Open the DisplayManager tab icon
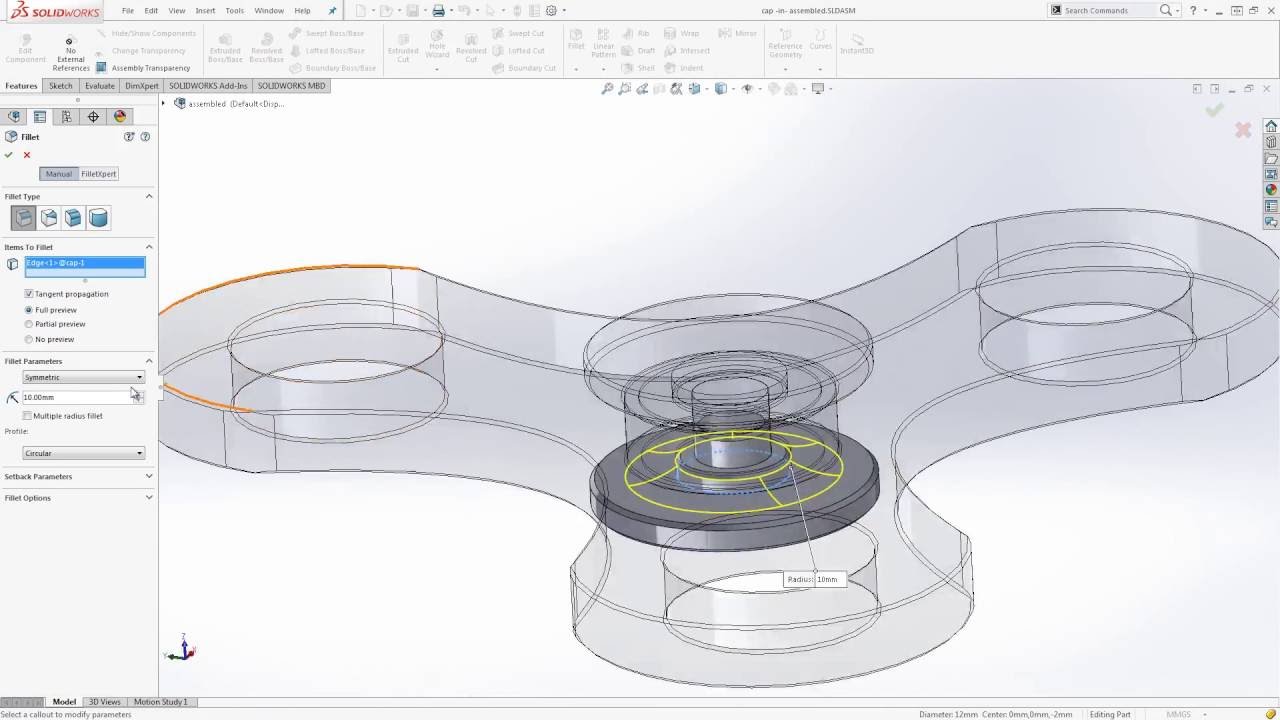Viewport: 1280px width, 720px height. click(120, 117)
